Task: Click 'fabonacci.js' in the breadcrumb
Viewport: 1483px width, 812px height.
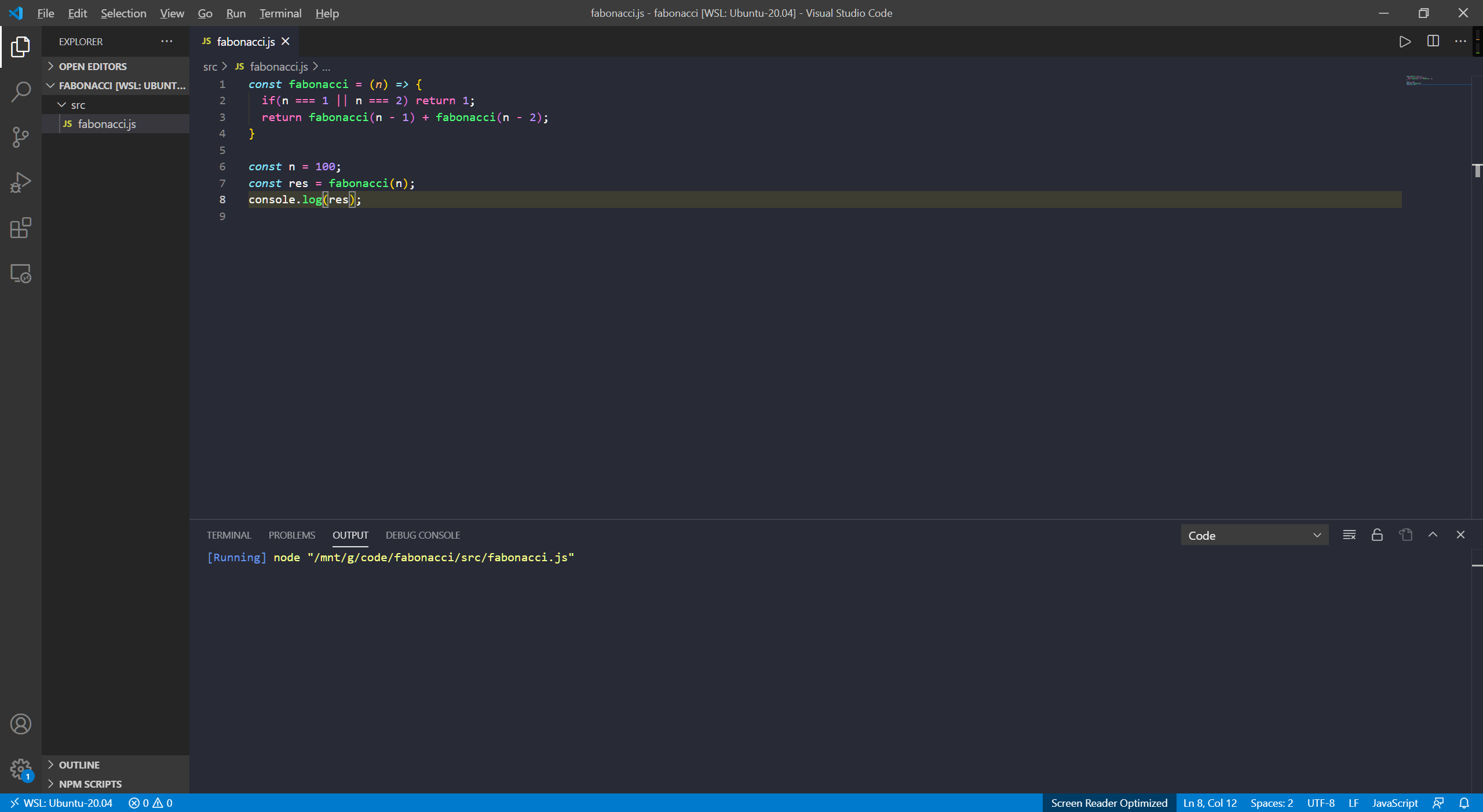Action: pyautogui.click(x=279, y=67)
